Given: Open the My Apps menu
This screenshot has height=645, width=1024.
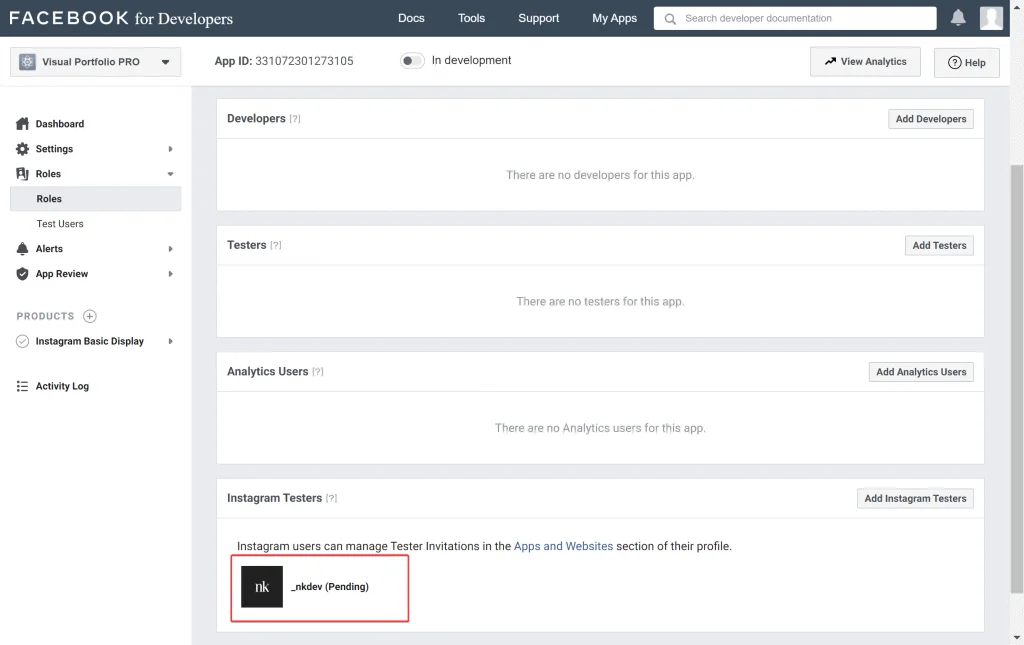Looking at the screenshot, I should pyautogui.click(x=614, y=18).
